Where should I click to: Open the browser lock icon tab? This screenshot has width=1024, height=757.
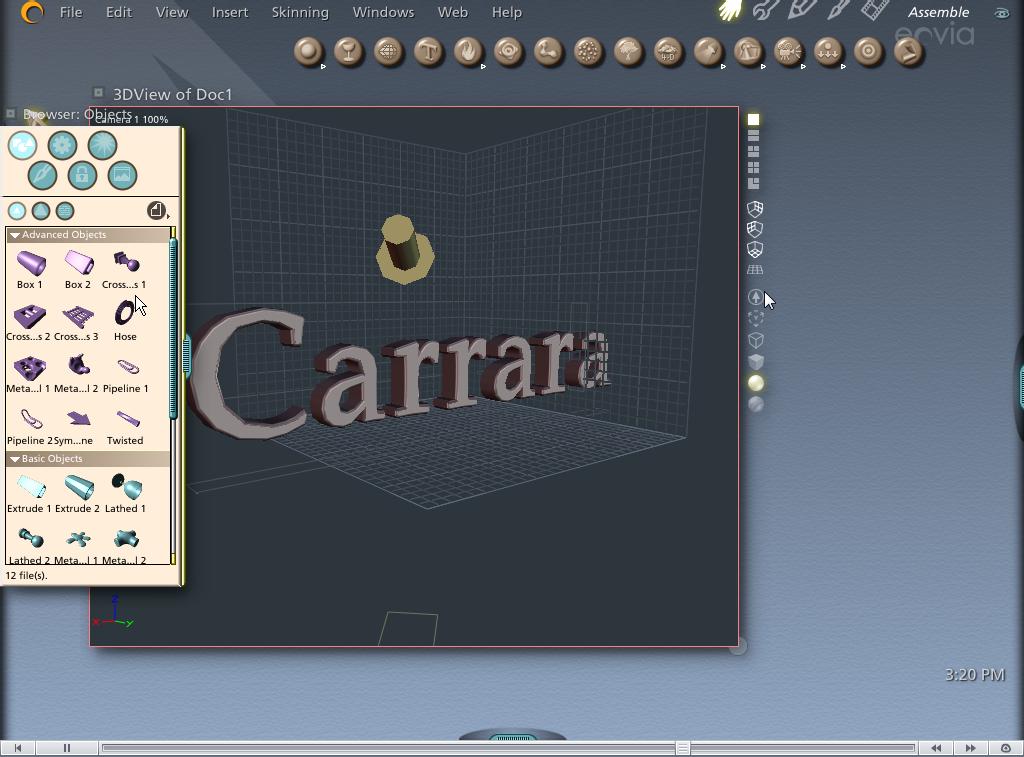click(x=82, y=176)
